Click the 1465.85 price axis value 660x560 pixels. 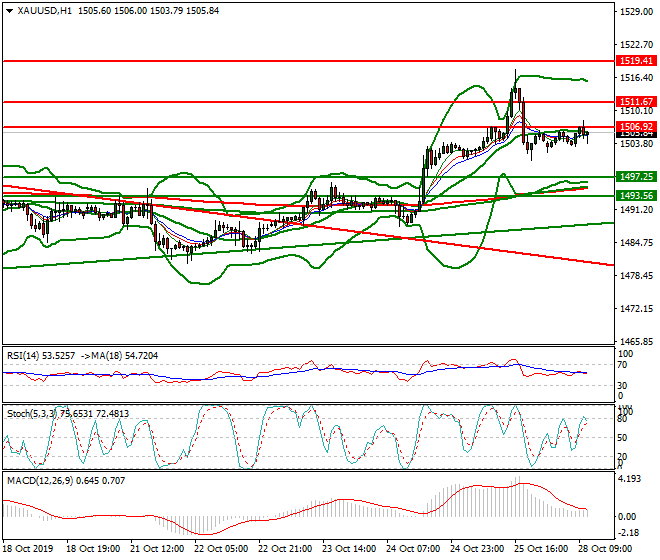(x=636, y=341)
